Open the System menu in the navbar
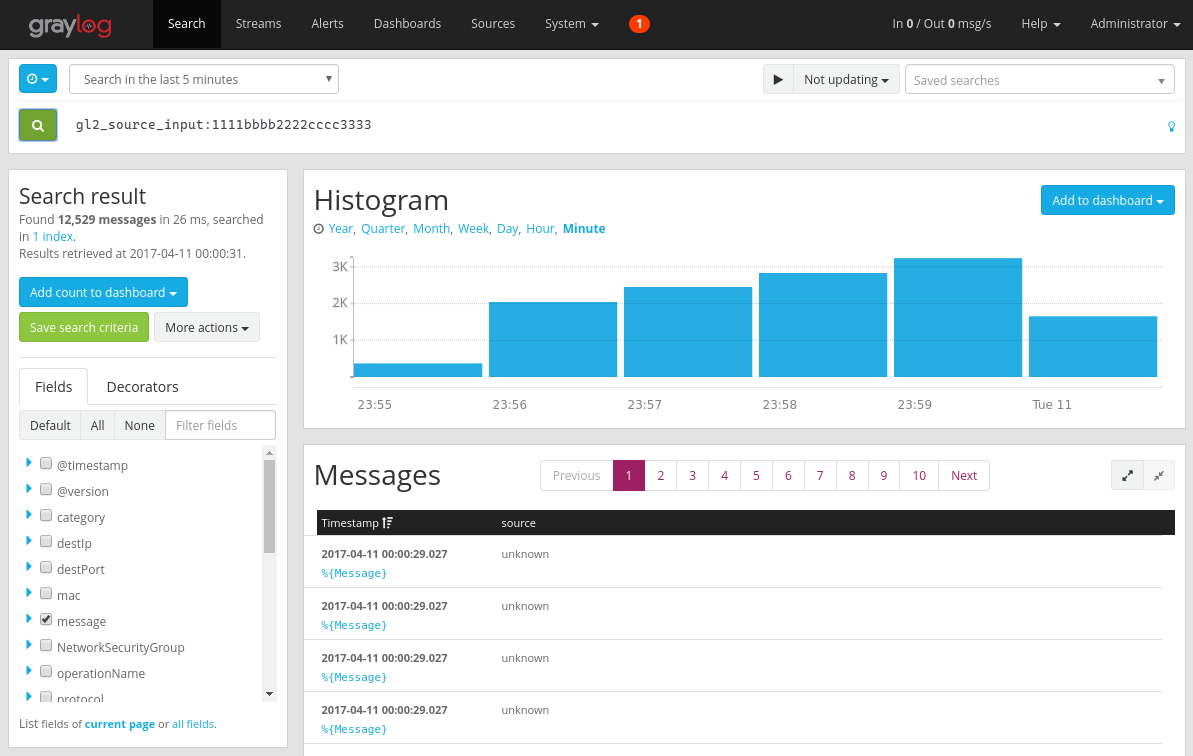 tap(571, 23)
